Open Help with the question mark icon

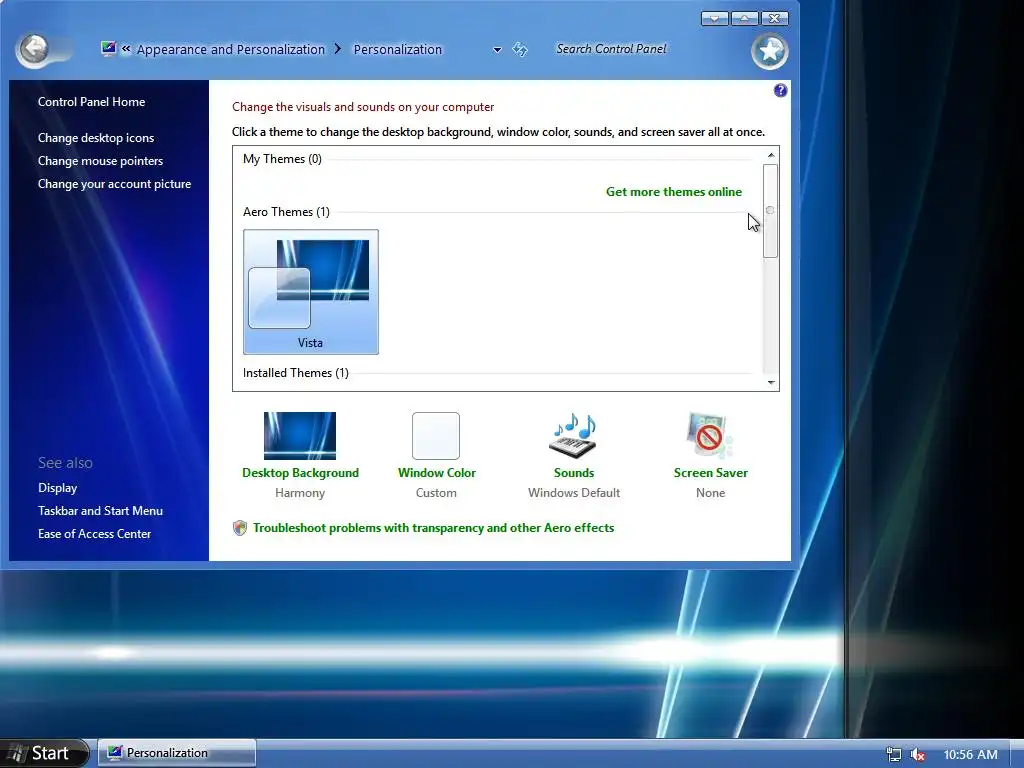click(780, 91)
